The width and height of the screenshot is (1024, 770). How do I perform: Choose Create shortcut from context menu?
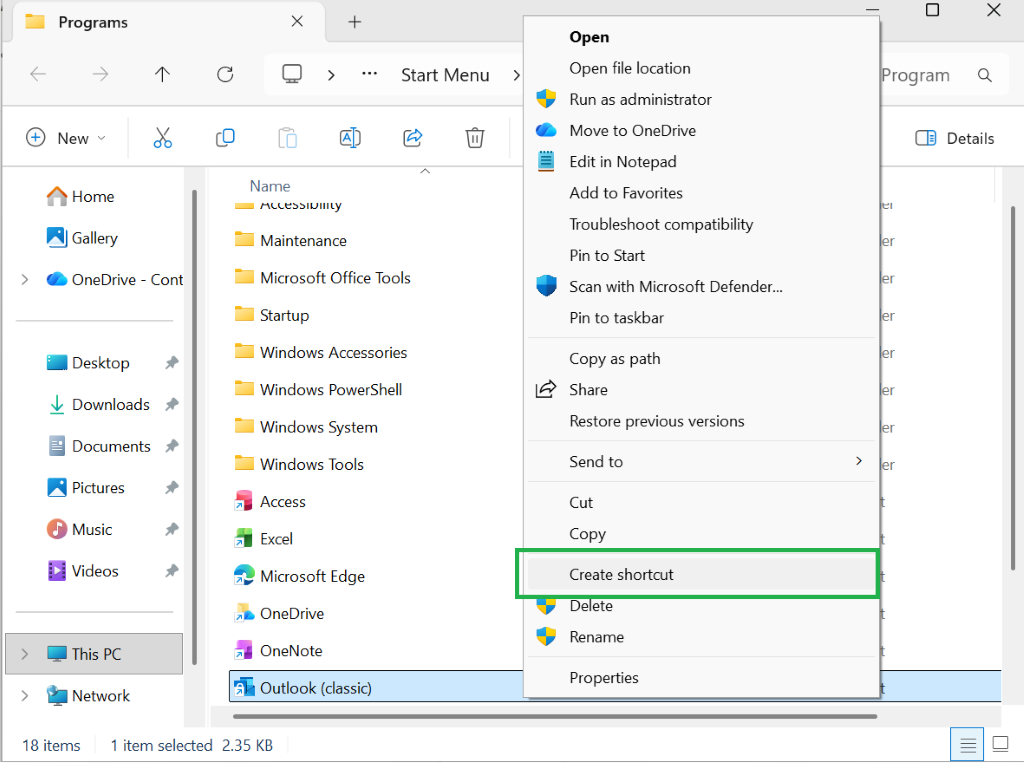coord(701,575)
